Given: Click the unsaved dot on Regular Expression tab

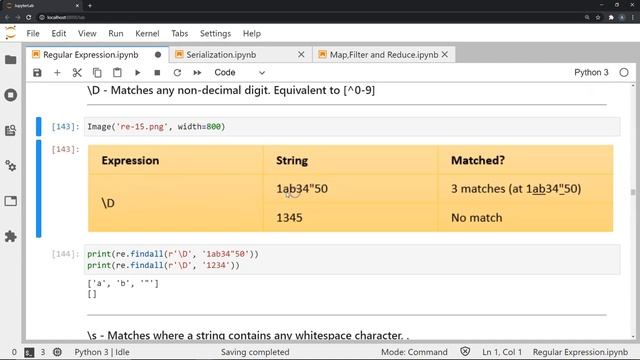Looking at the screenshot, I should (x=158, y=55).
